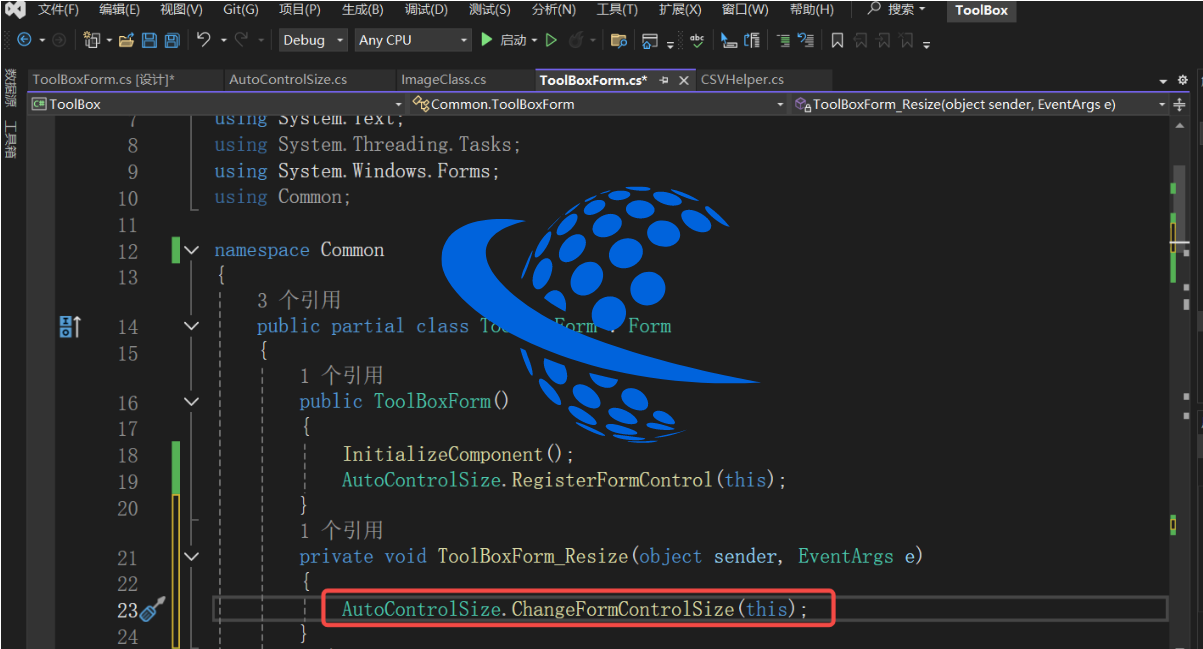The height and width of the screenshot is (649, 1203).
Task: Collapse the ToolBoxForm_Resize method block
Action: (191, 556)
